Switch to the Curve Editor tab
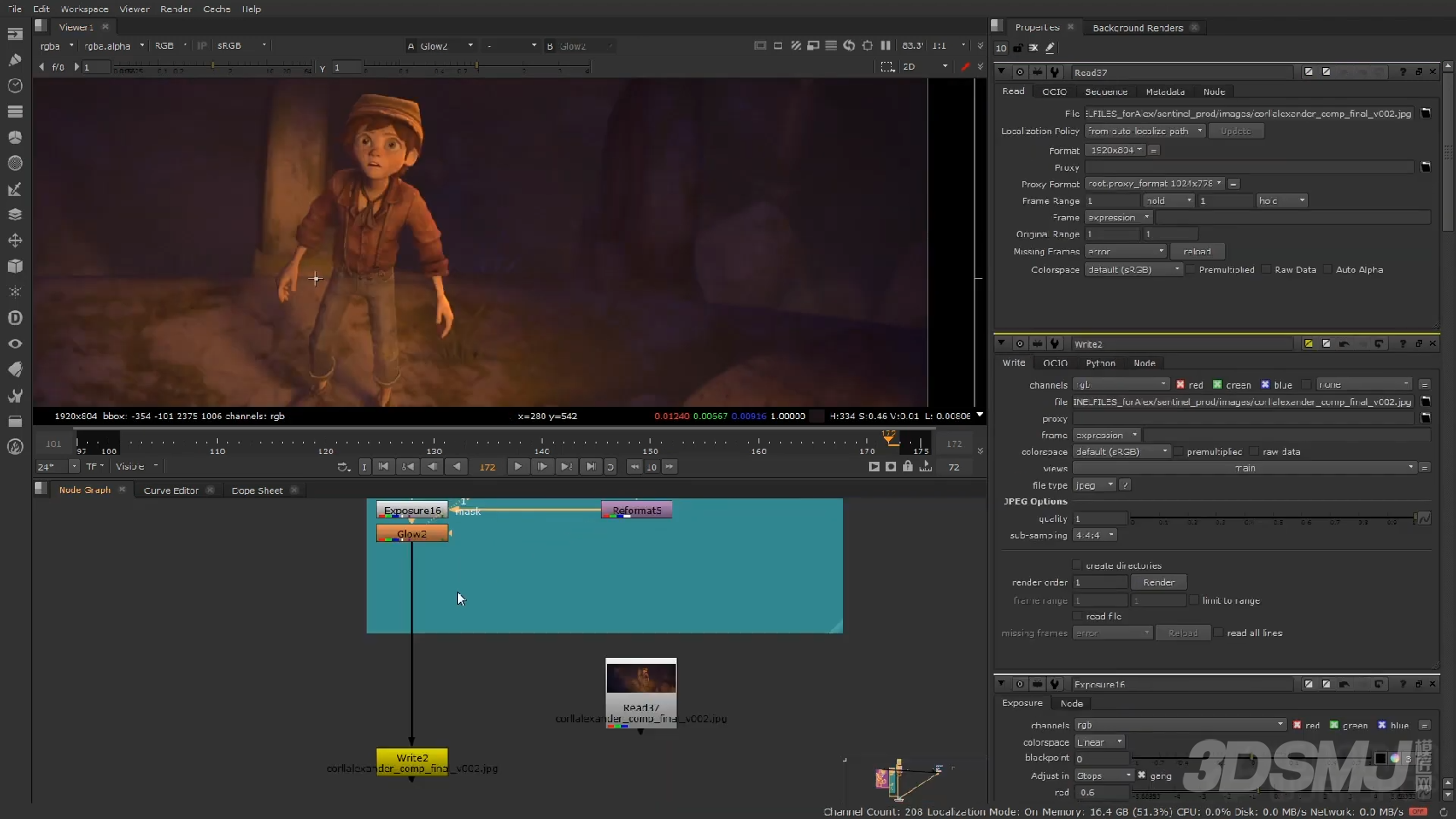 pyautogui.click(x=171, y=491)
